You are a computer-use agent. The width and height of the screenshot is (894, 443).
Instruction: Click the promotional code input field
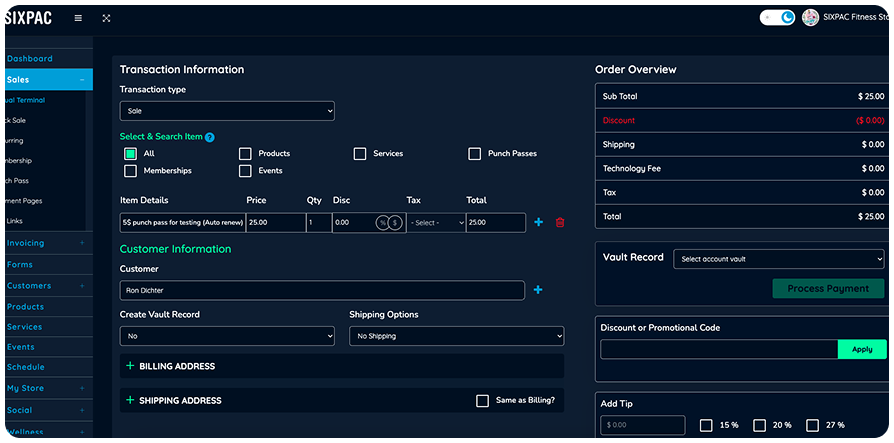[x=719, y=349]
